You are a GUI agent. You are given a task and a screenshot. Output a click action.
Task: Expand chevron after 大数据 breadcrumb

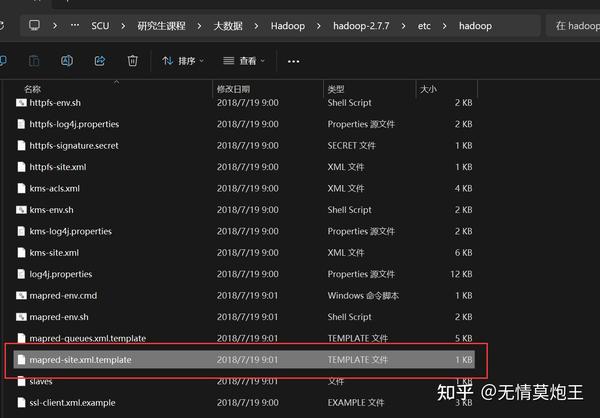[x=256, y=26]
